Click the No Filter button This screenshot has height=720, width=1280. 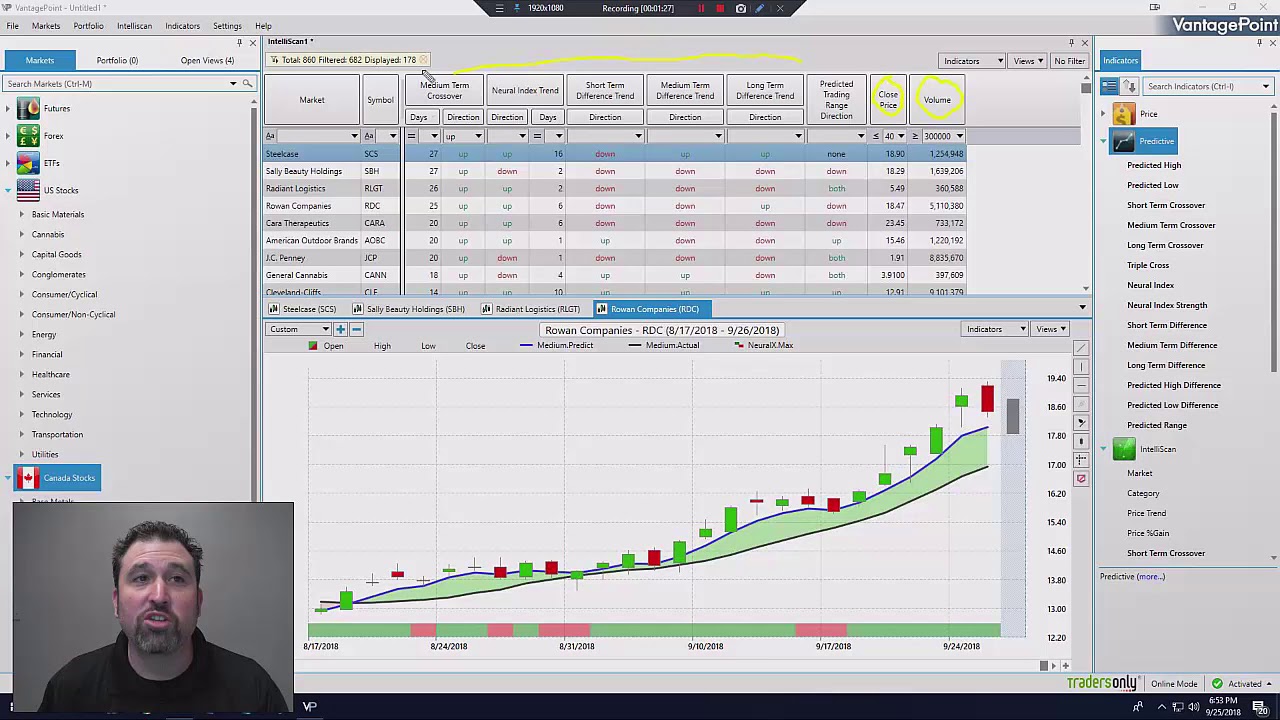[x=1069, y=61]
